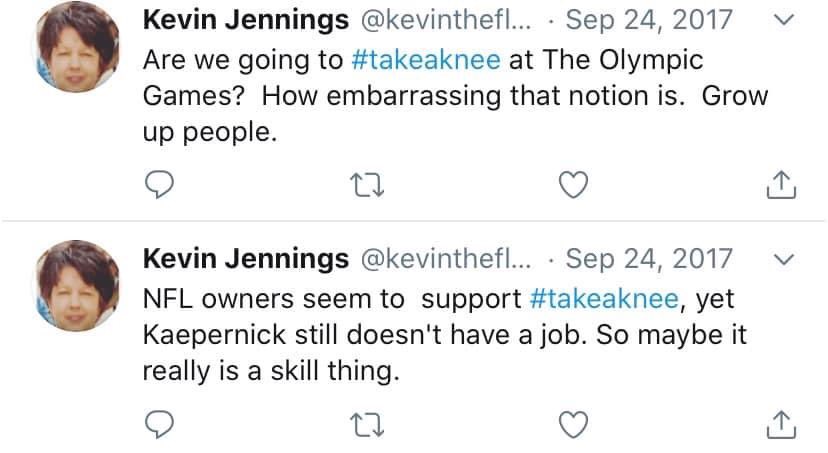Click Kevin Jennings name on second tweet
This screenshot has height=453, width=828.
pos(246,259)
